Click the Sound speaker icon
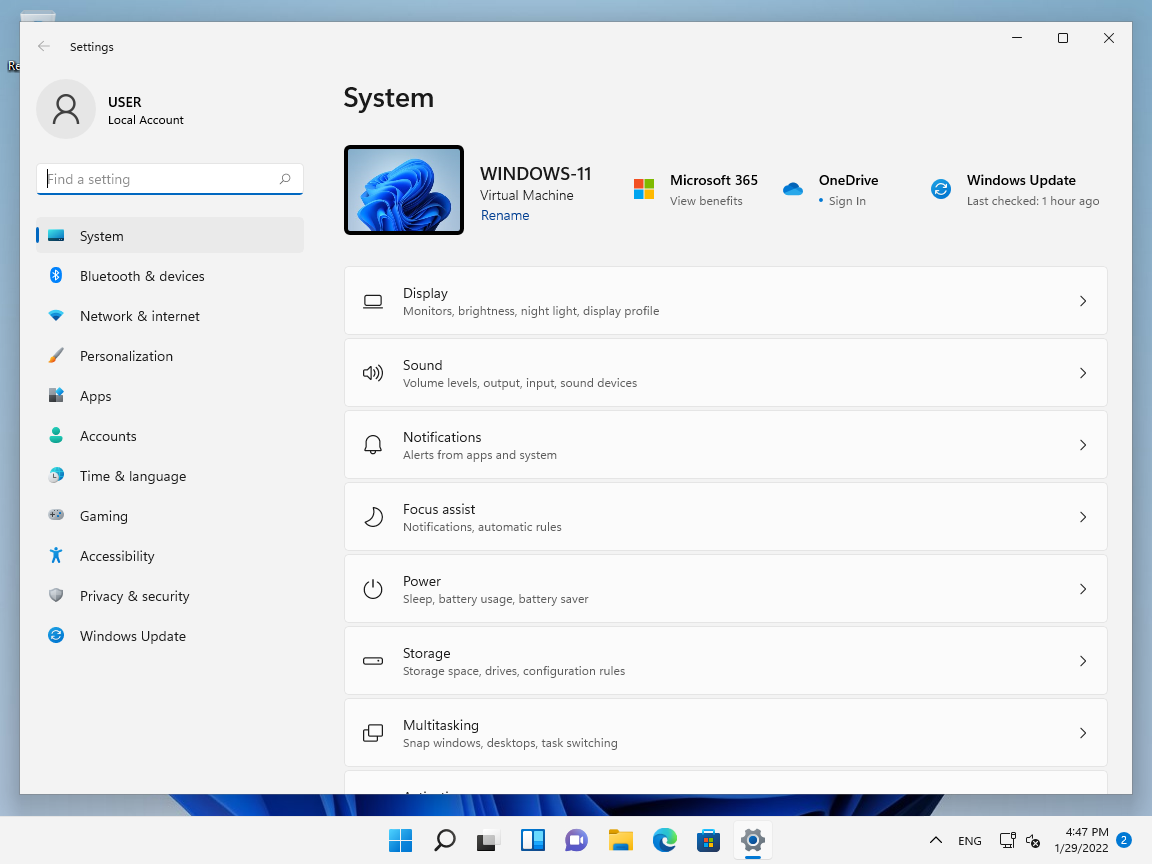 372,373
